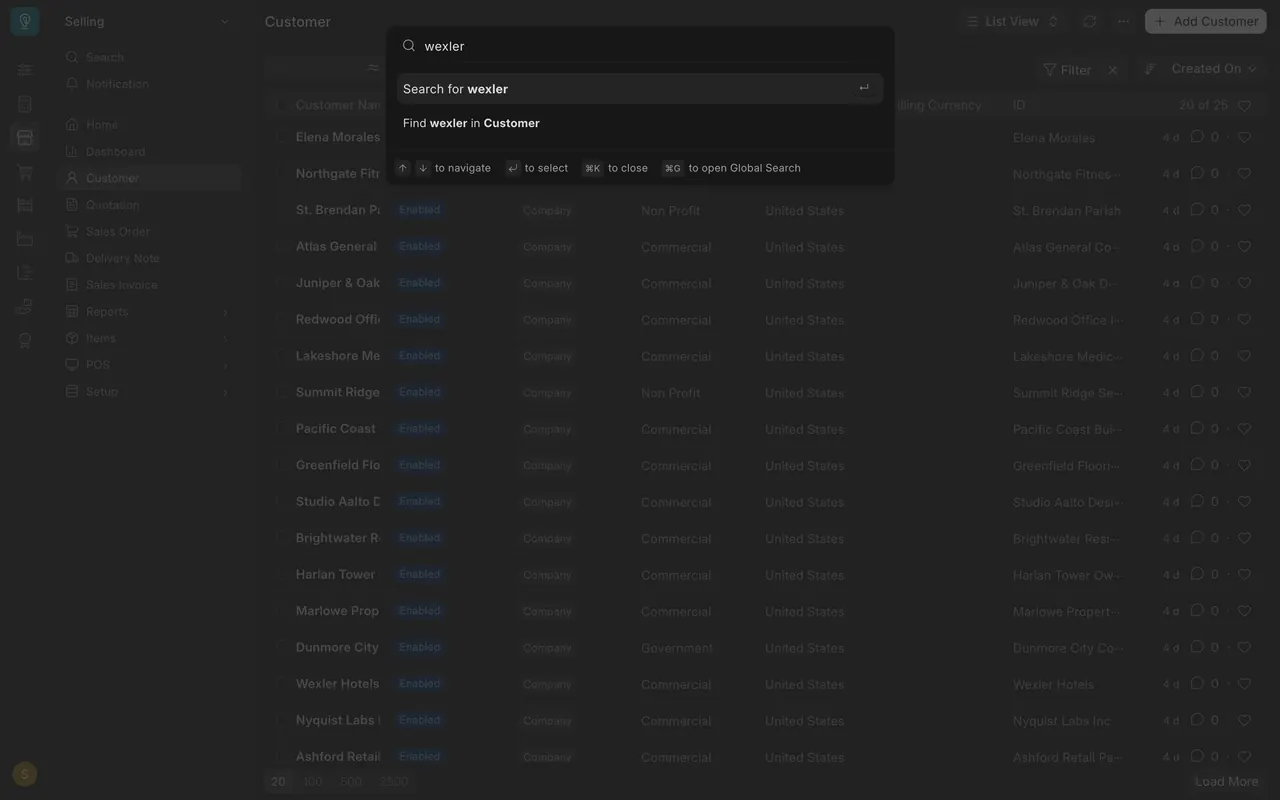This screenshot has height=800, width=1280.
Task: Open comments icon on Atlas General row
Action: pos(1197,246)
